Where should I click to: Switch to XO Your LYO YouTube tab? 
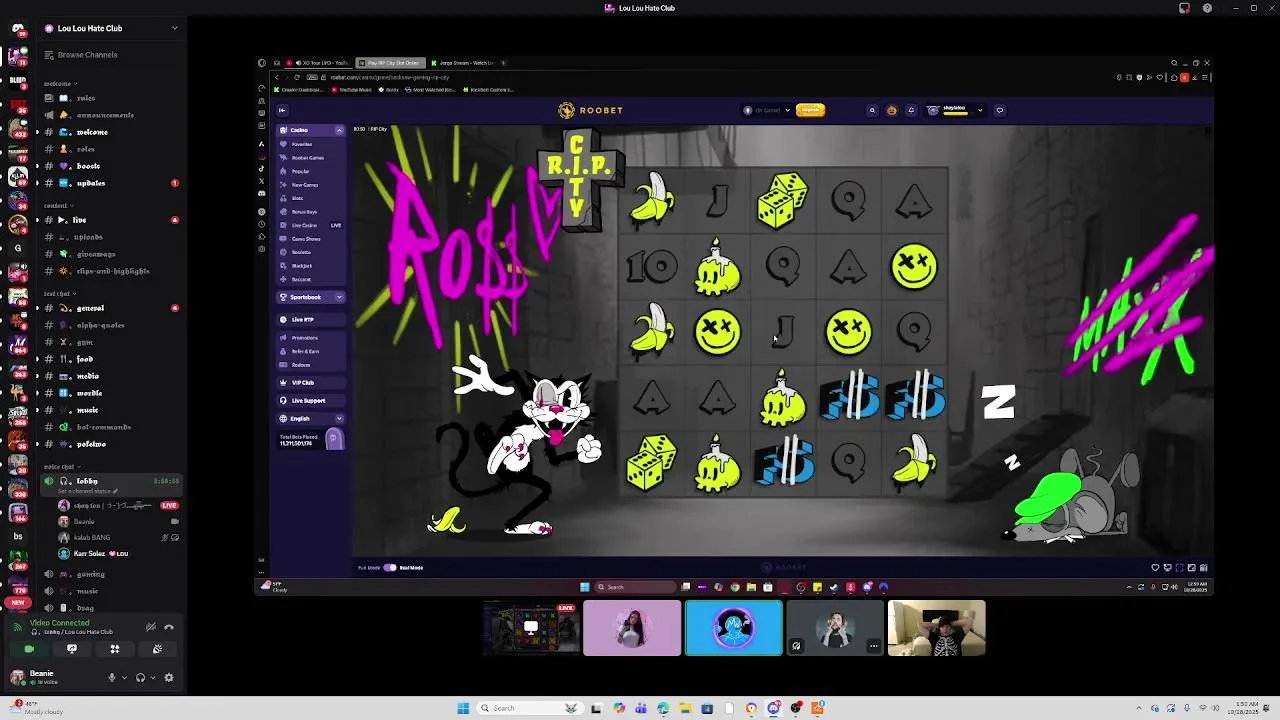pyautogui.click(x=320, y=63)
